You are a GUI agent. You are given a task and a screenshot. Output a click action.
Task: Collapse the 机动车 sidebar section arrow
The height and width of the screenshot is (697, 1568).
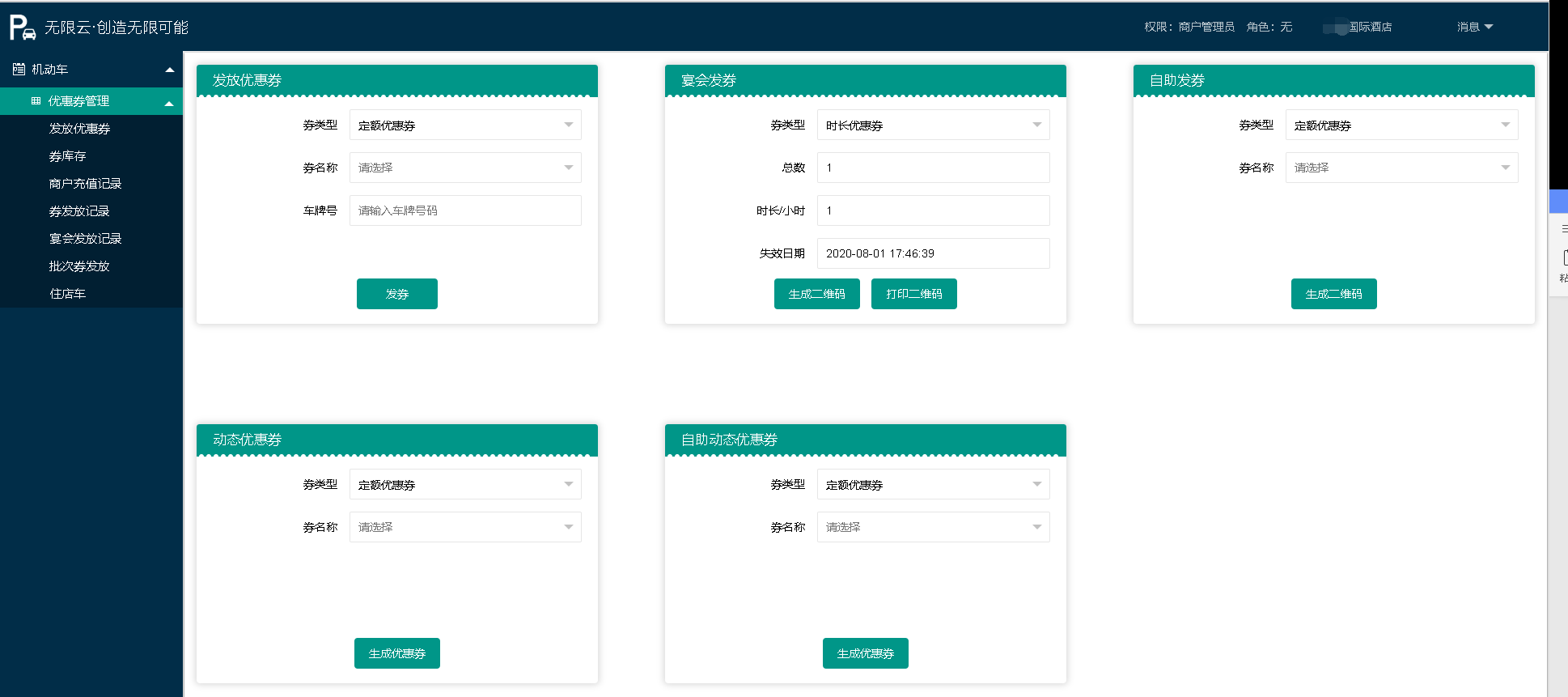click(x=169, y=70)
